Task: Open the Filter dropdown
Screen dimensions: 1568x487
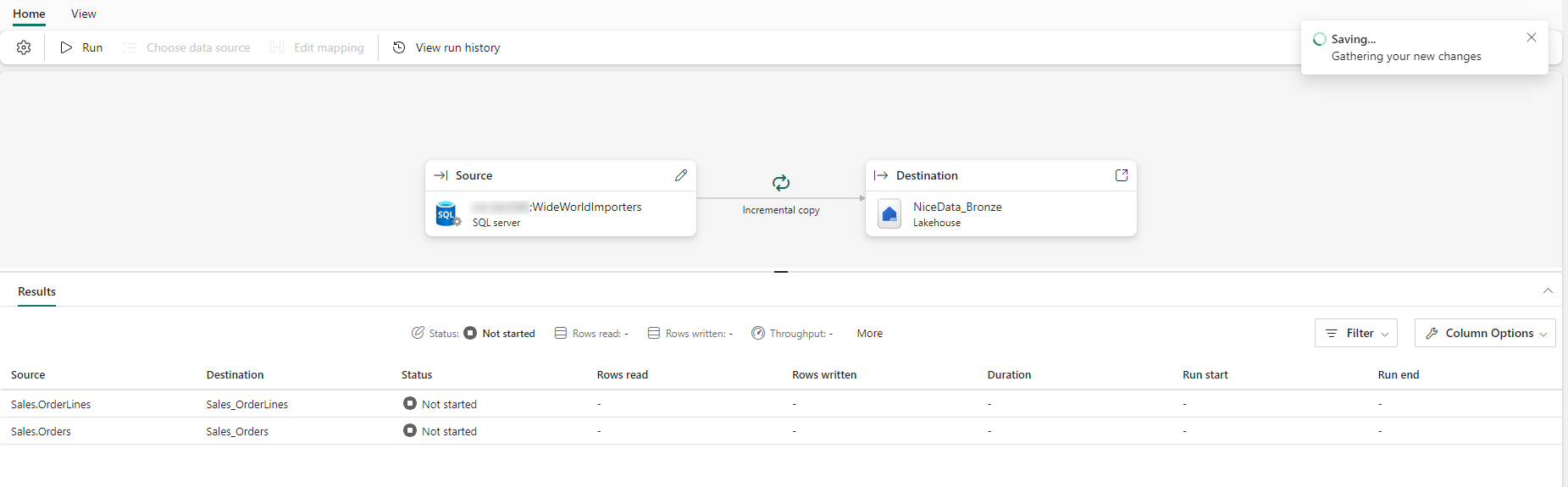Action: [x=1356, y=333]
